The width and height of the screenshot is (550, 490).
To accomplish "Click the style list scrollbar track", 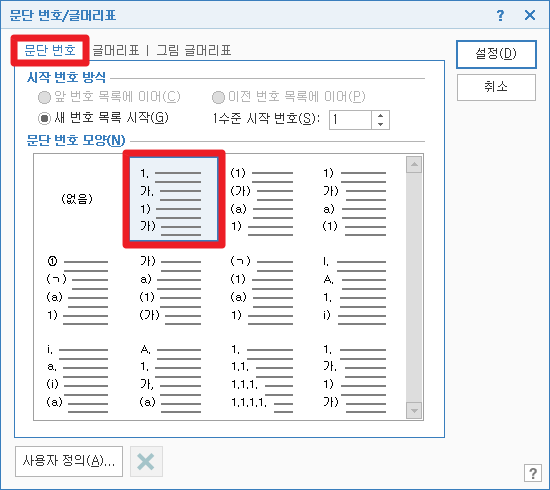I will click(x=414, y=288).
